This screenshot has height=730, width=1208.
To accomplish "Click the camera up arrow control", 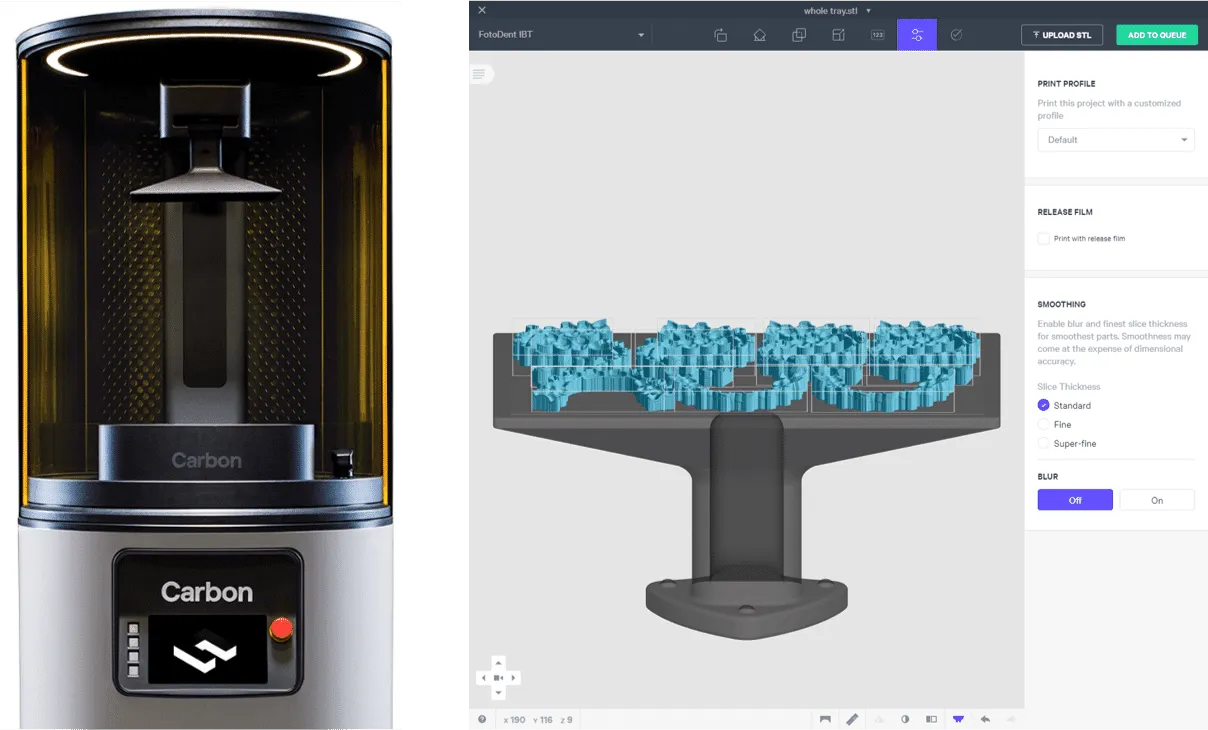I will pos(498,663).
